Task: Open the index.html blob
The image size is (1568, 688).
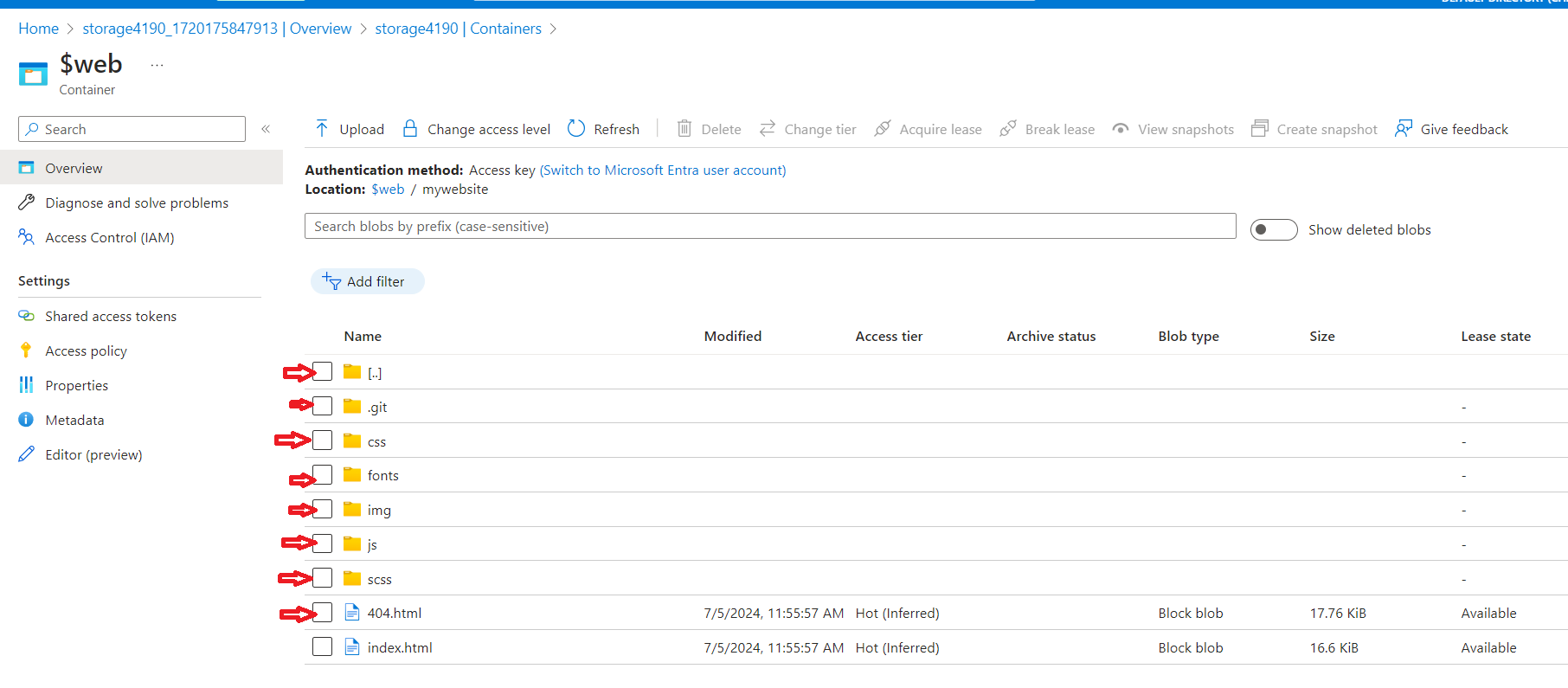Action: click(x=400, y=647)
